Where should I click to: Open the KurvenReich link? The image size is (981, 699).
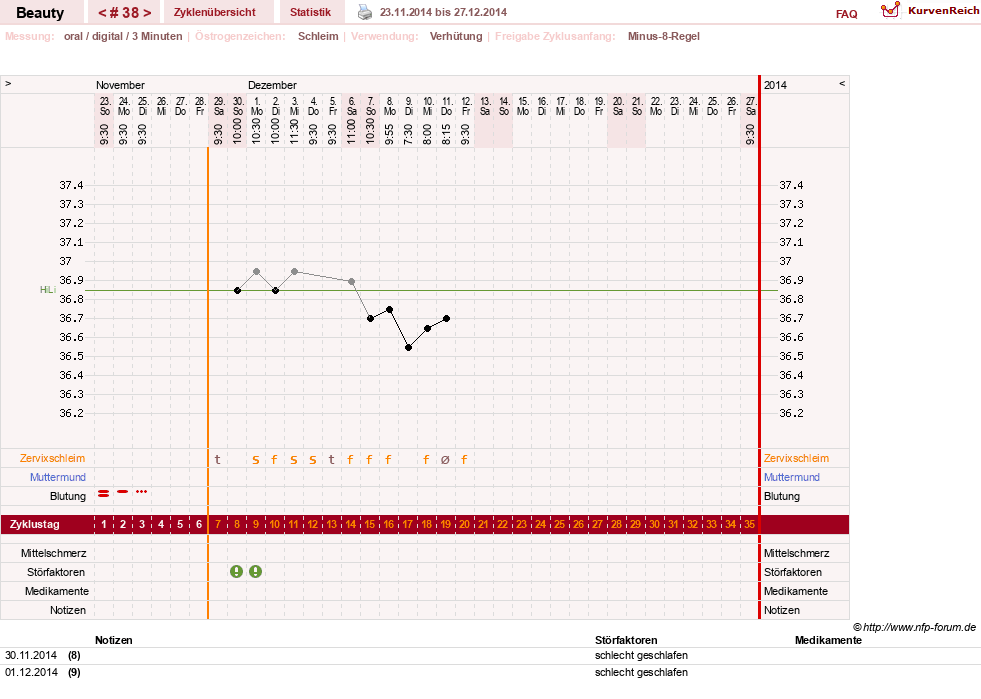[943, 11]
